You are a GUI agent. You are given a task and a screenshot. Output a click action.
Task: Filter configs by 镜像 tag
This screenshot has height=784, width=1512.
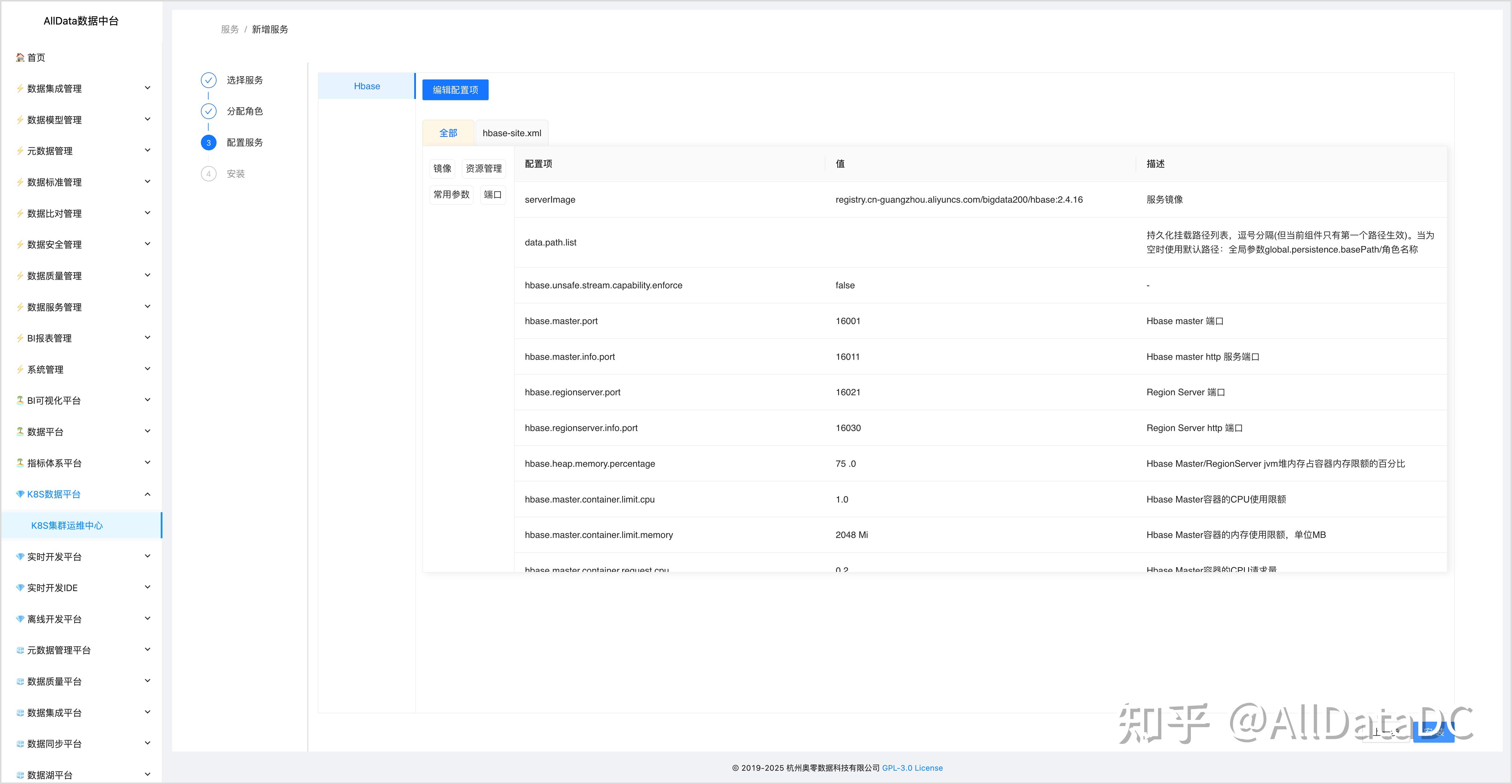point(442,168)
